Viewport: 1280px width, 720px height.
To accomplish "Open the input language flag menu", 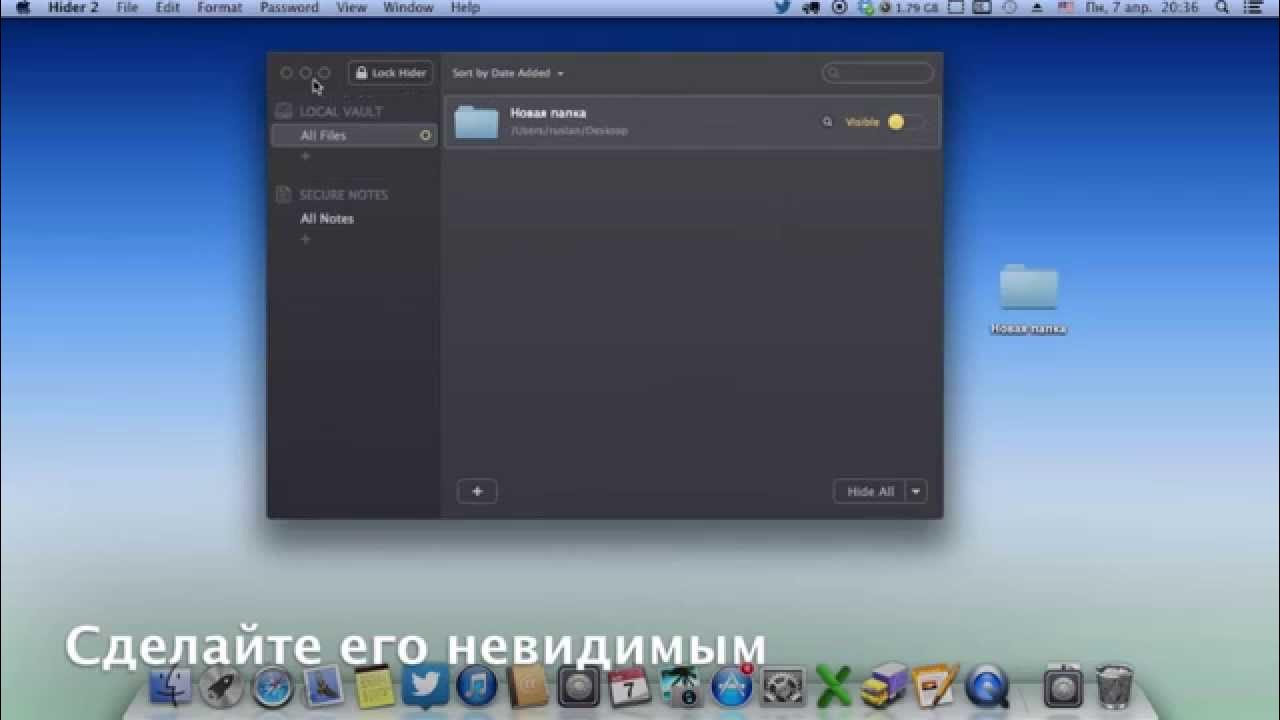I will (x=1066, y=7).
